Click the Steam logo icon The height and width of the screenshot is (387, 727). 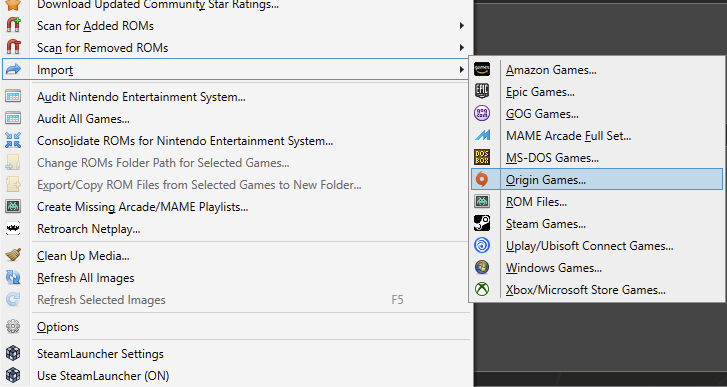[482, 223]
